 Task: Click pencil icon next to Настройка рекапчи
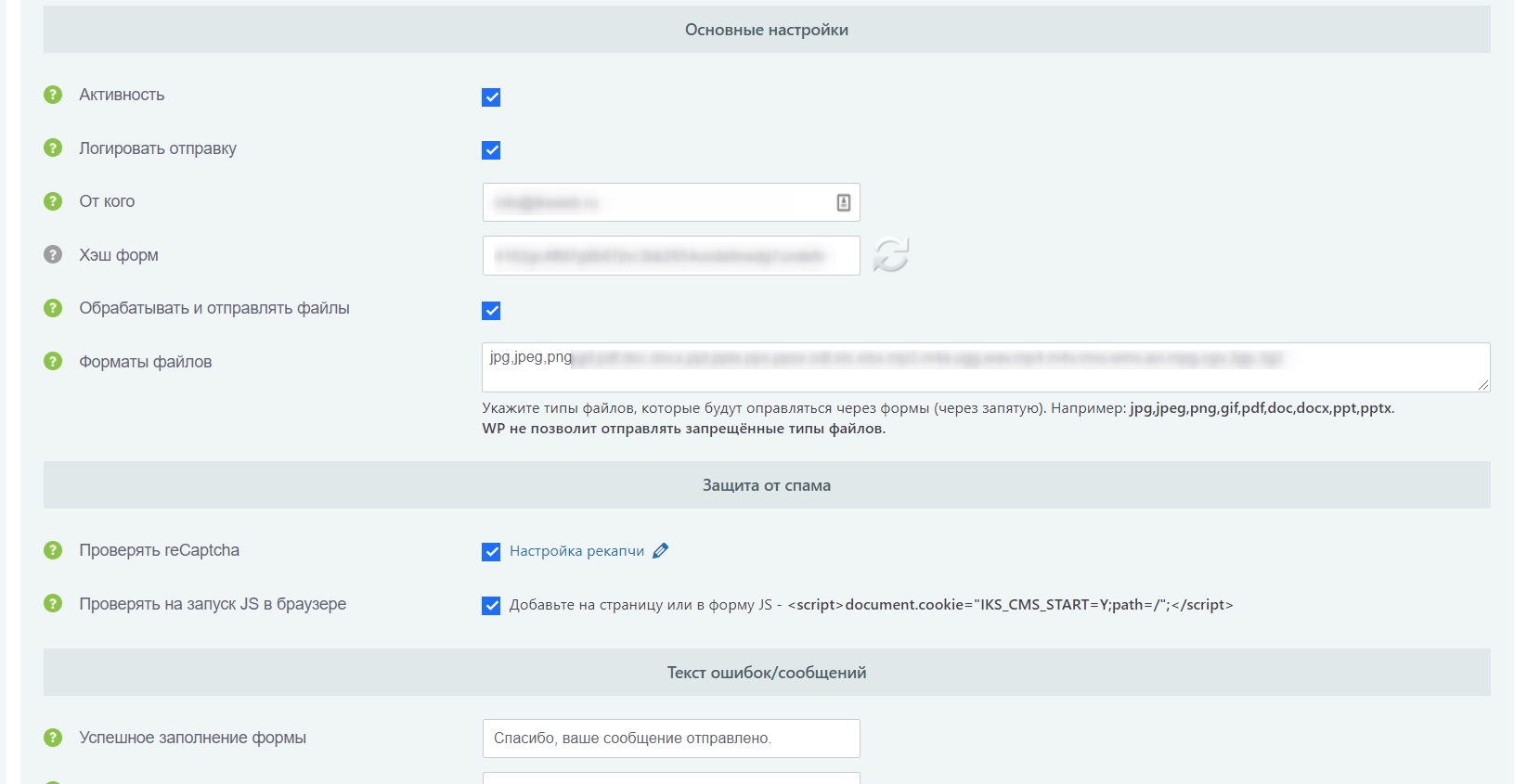660,551
